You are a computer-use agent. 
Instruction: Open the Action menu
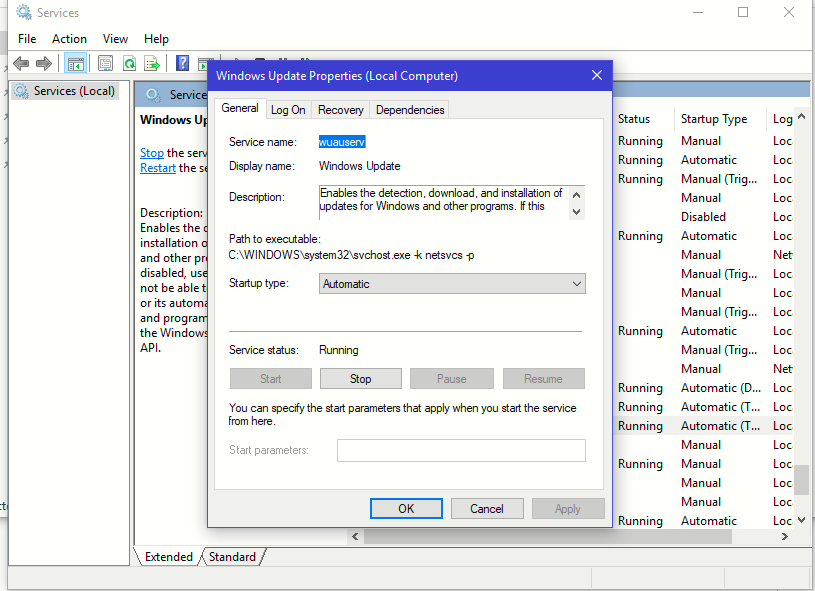tap(69, 39)
